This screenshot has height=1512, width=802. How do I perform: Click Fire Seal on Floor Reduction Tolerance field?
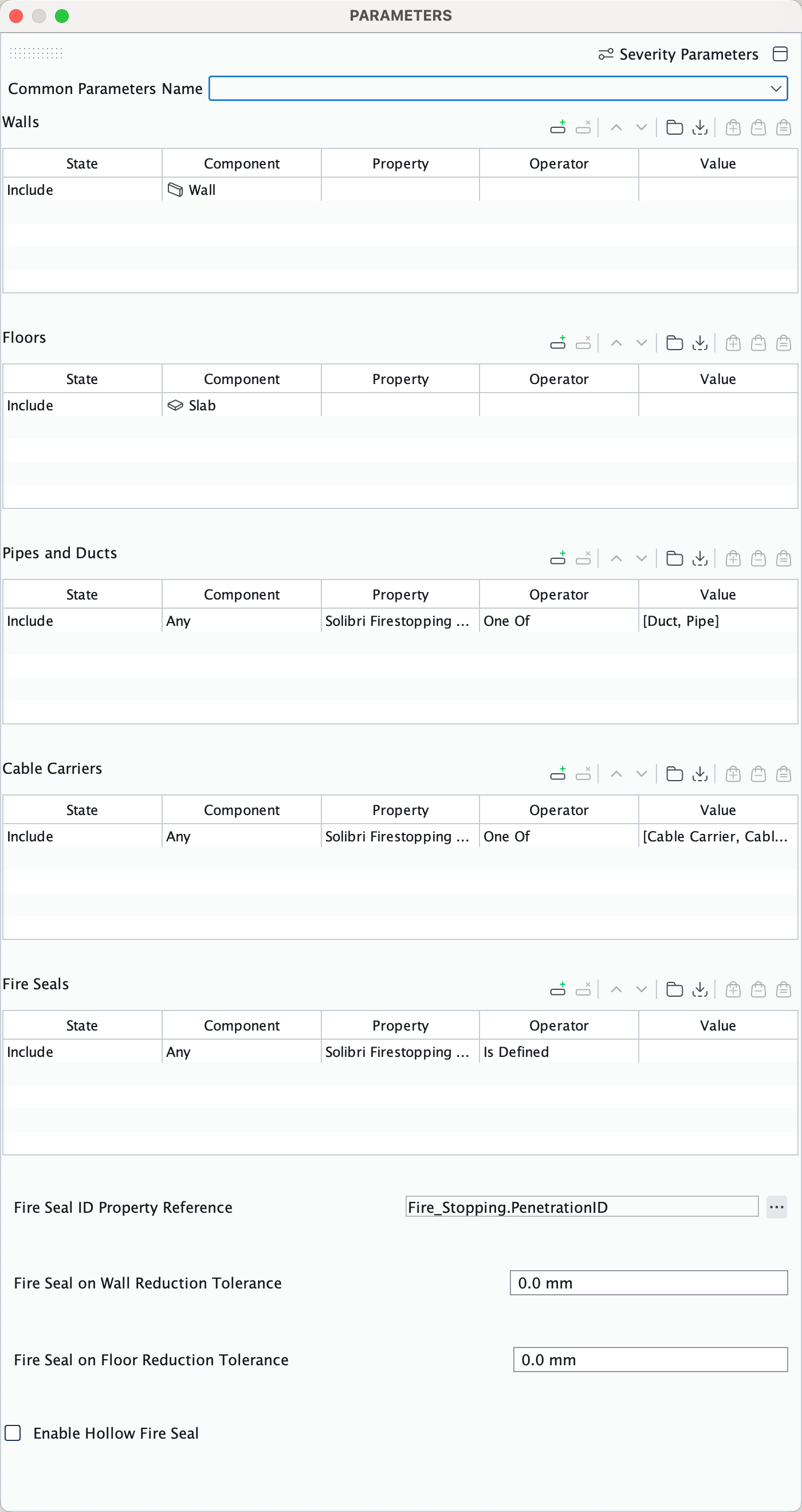650,1360
